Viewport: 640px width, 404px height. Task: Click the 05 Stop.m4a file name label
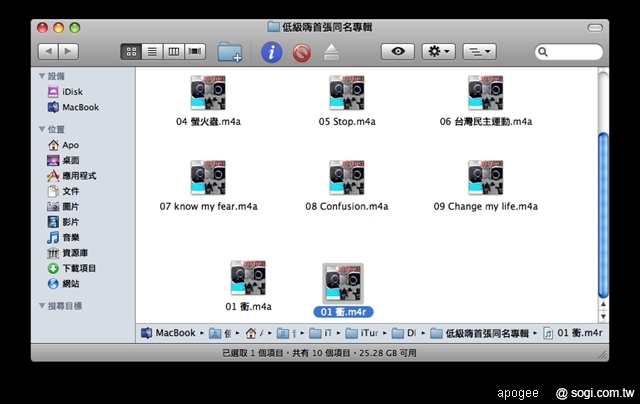click(x=347, y=122)
